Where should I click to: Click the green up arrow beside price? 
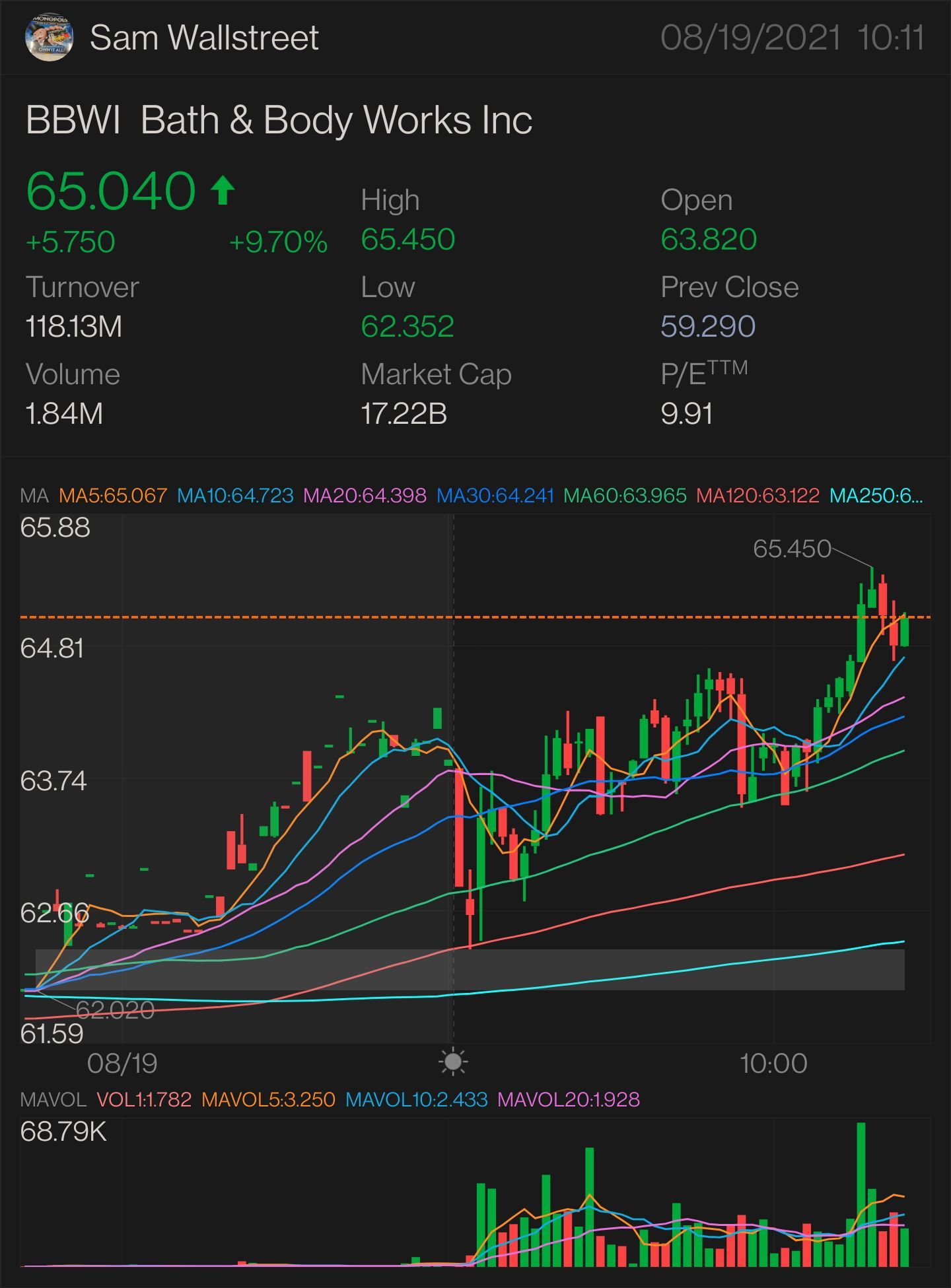(x=223, y=190)
